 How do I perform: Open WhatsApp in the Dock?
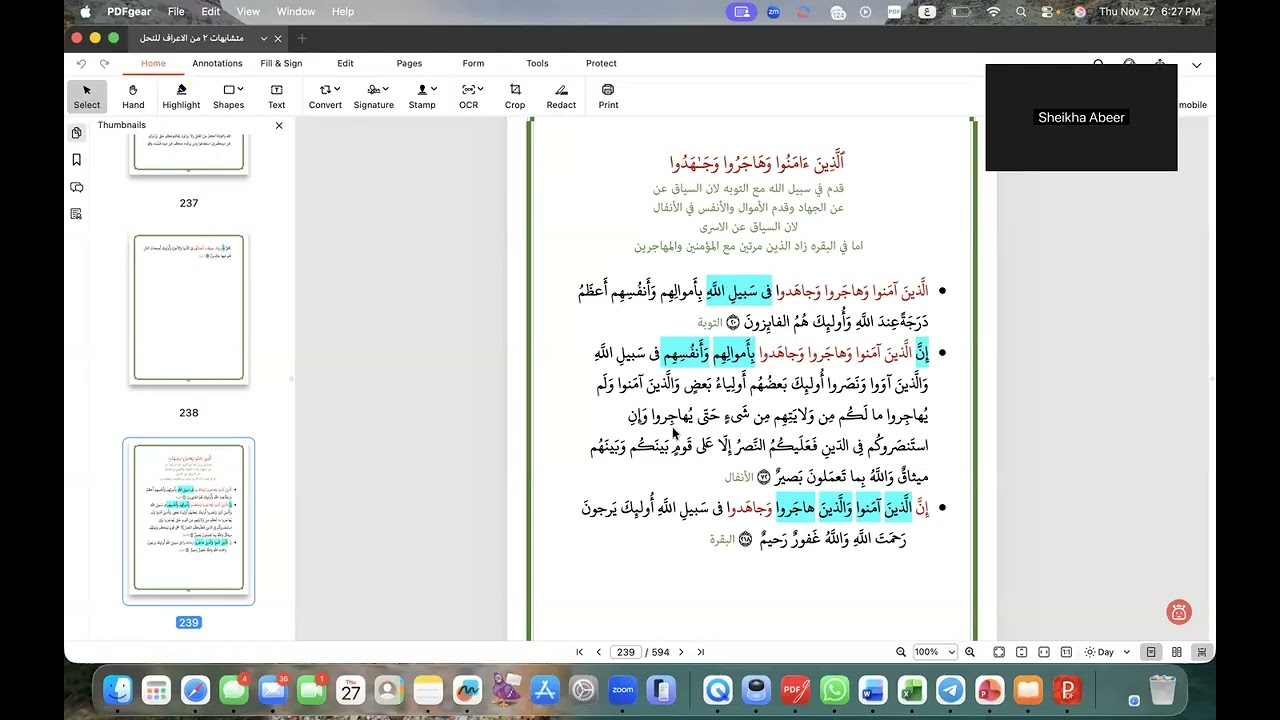point(834,690)
